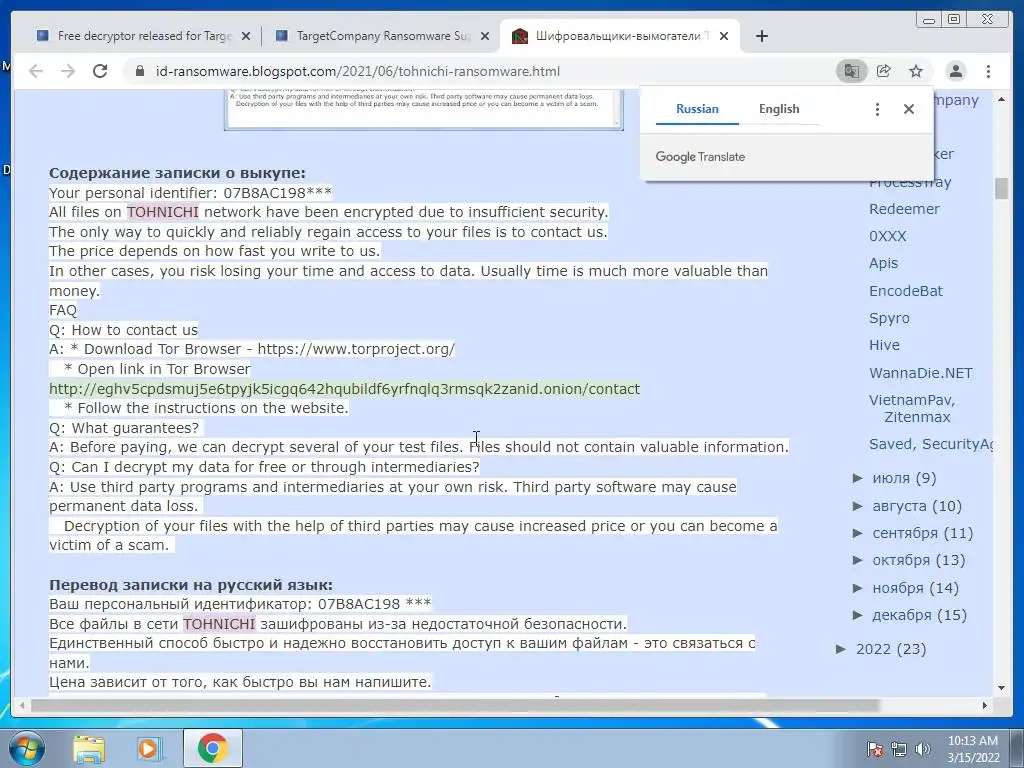Click the 'Перевод записки на русский язык:' heading
Screen dimensions: 1024x768
click(x=191, y=584)
